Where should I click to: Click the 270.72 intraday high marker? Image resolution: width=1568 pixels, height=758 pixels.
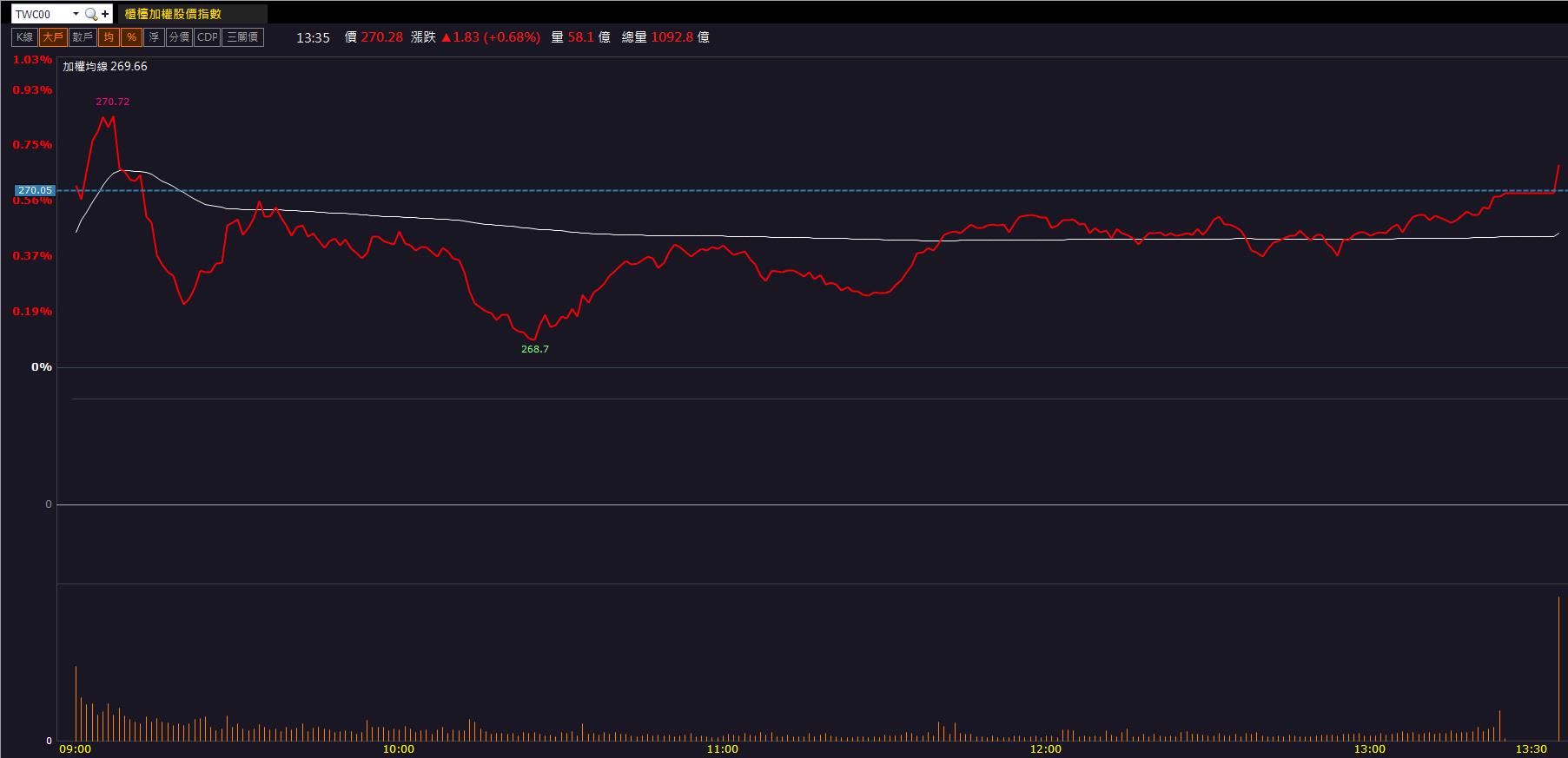point(112,102)
